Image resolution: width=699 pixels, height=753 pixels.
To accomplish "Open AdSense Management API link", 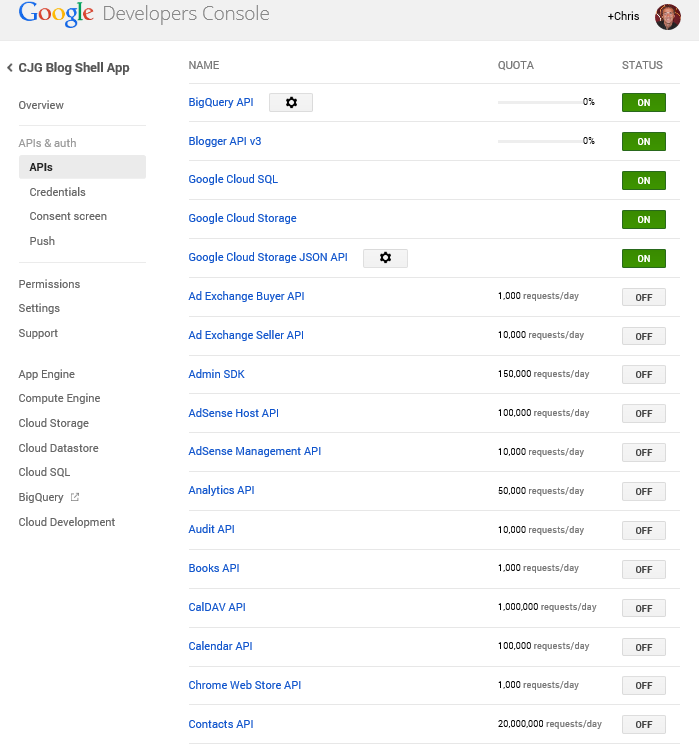I will tap(254, 451).
